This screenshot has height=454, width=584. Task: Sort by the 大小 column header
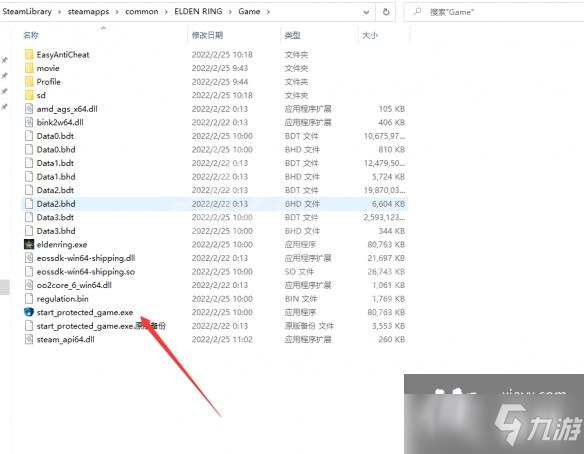(370, 35)
